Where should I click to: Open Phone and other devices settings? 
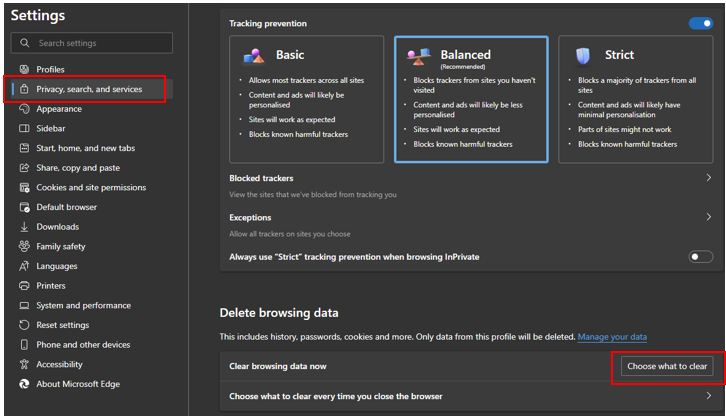click(83, 345)
